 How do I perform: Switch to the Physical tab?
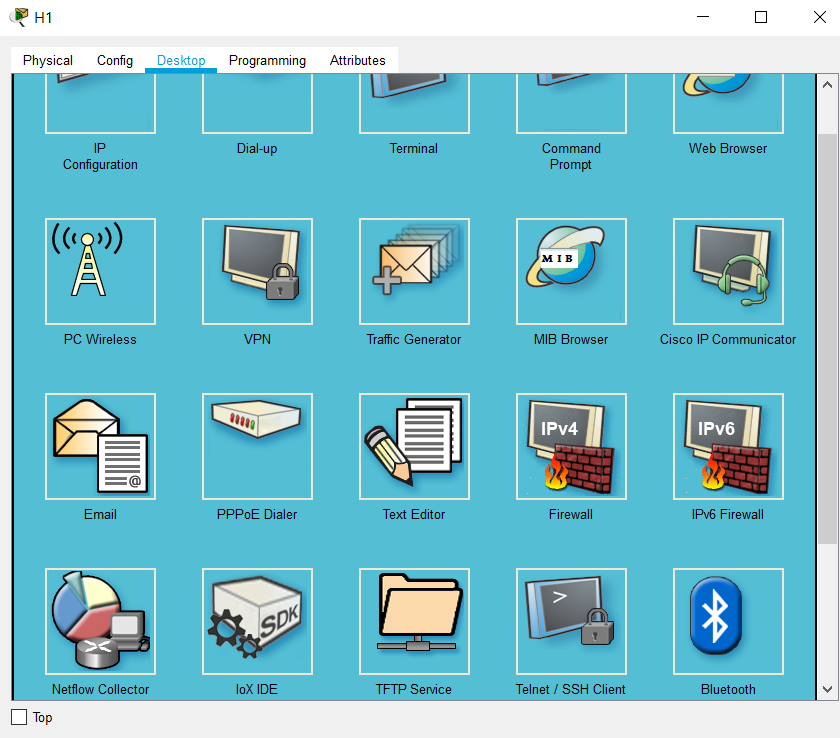tap(48, 60)
